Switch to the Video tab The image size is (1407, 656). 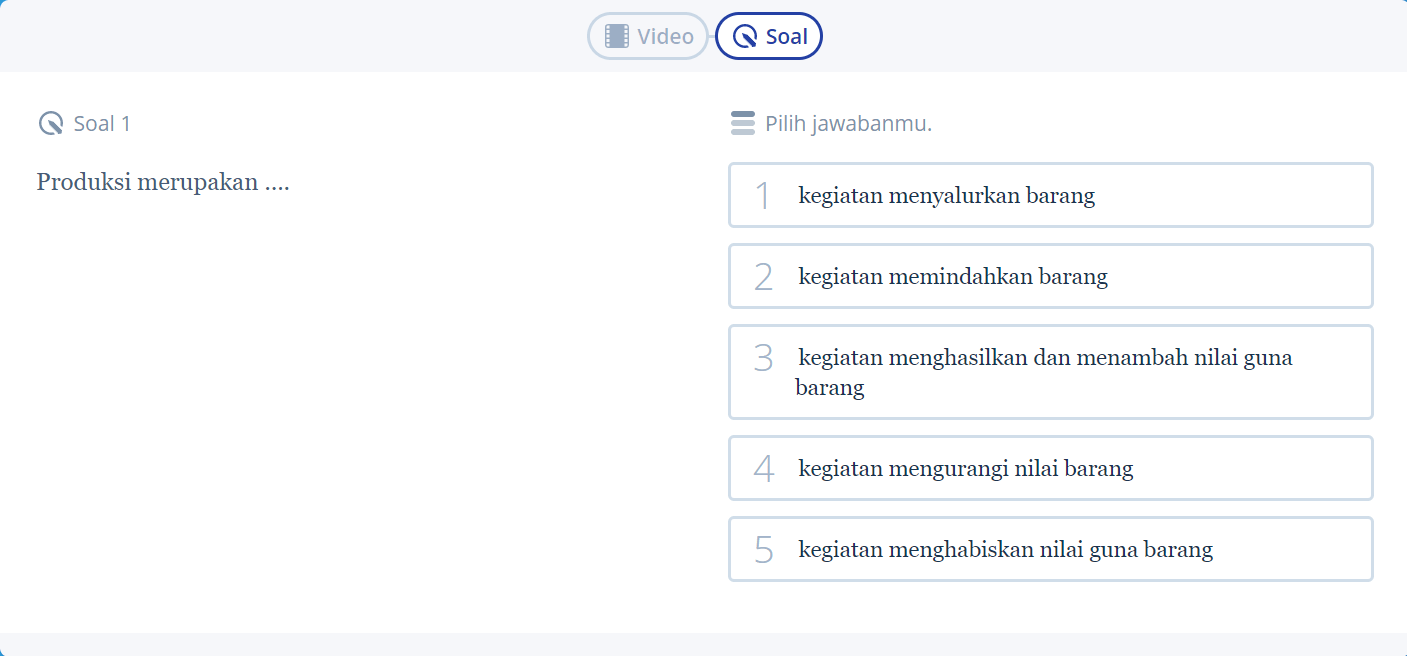(647, 36)
